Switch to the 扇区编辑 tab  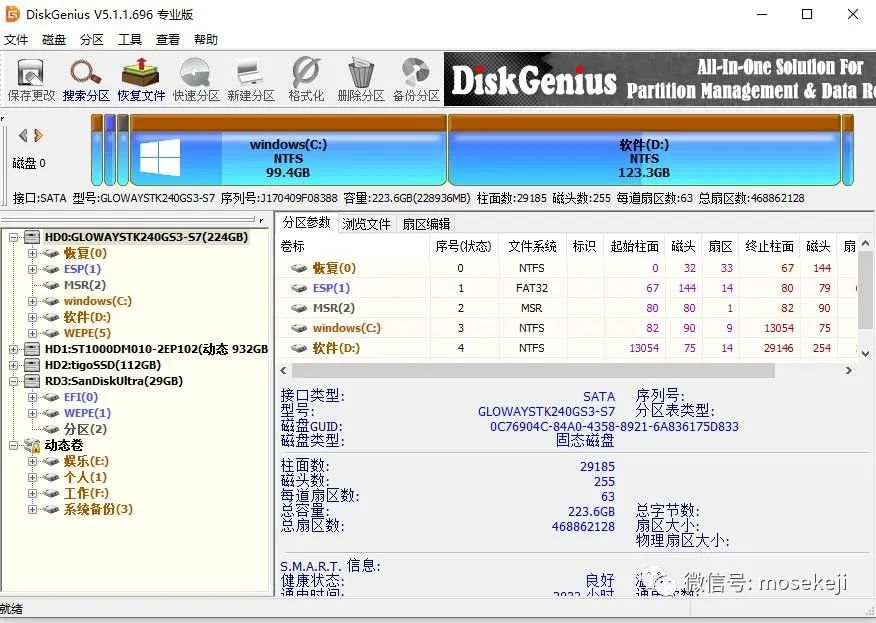point(426,224)
